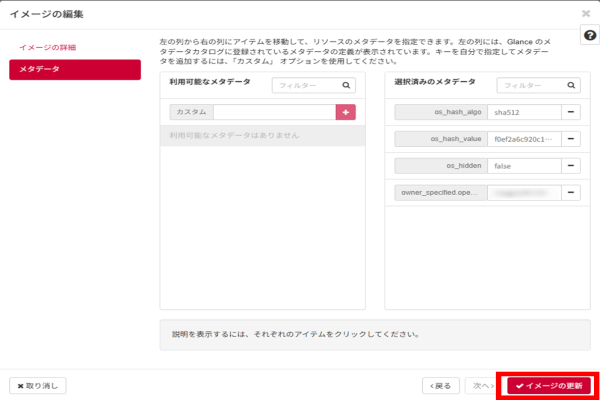Remove the os_hash_algo metadata entry
600x400 pixels.
pos(571,113)
